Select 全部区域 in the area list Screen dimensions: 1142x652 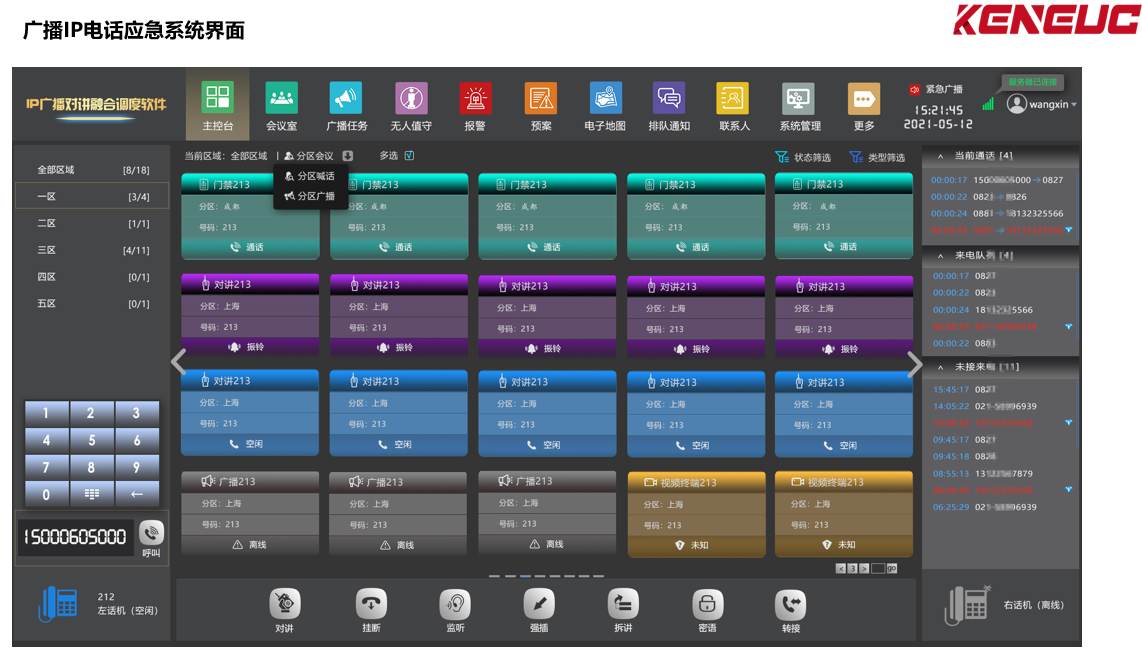[x=92, y=170]
